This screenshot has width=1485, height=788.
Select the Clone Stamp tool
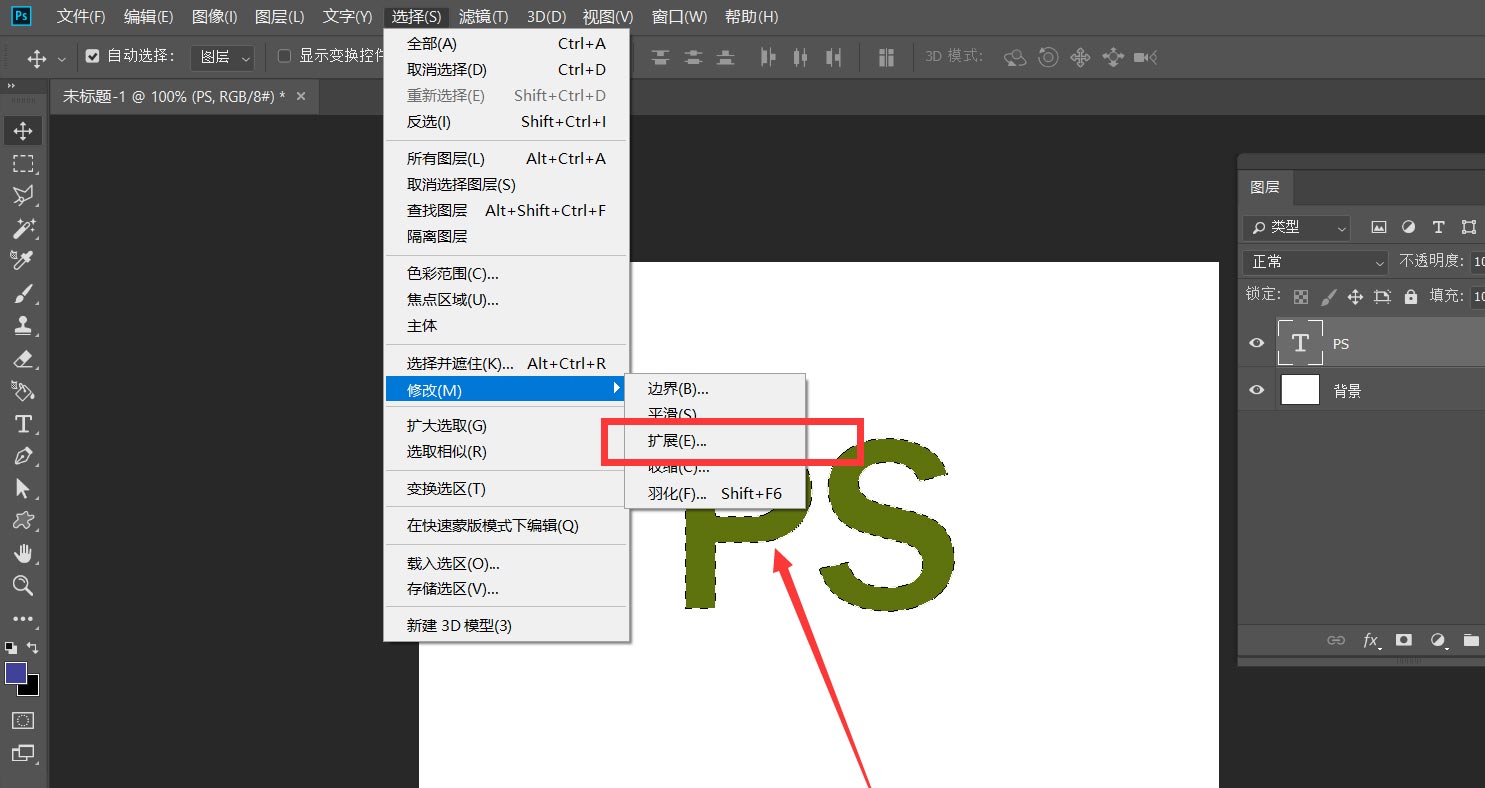tap(23, 326)
